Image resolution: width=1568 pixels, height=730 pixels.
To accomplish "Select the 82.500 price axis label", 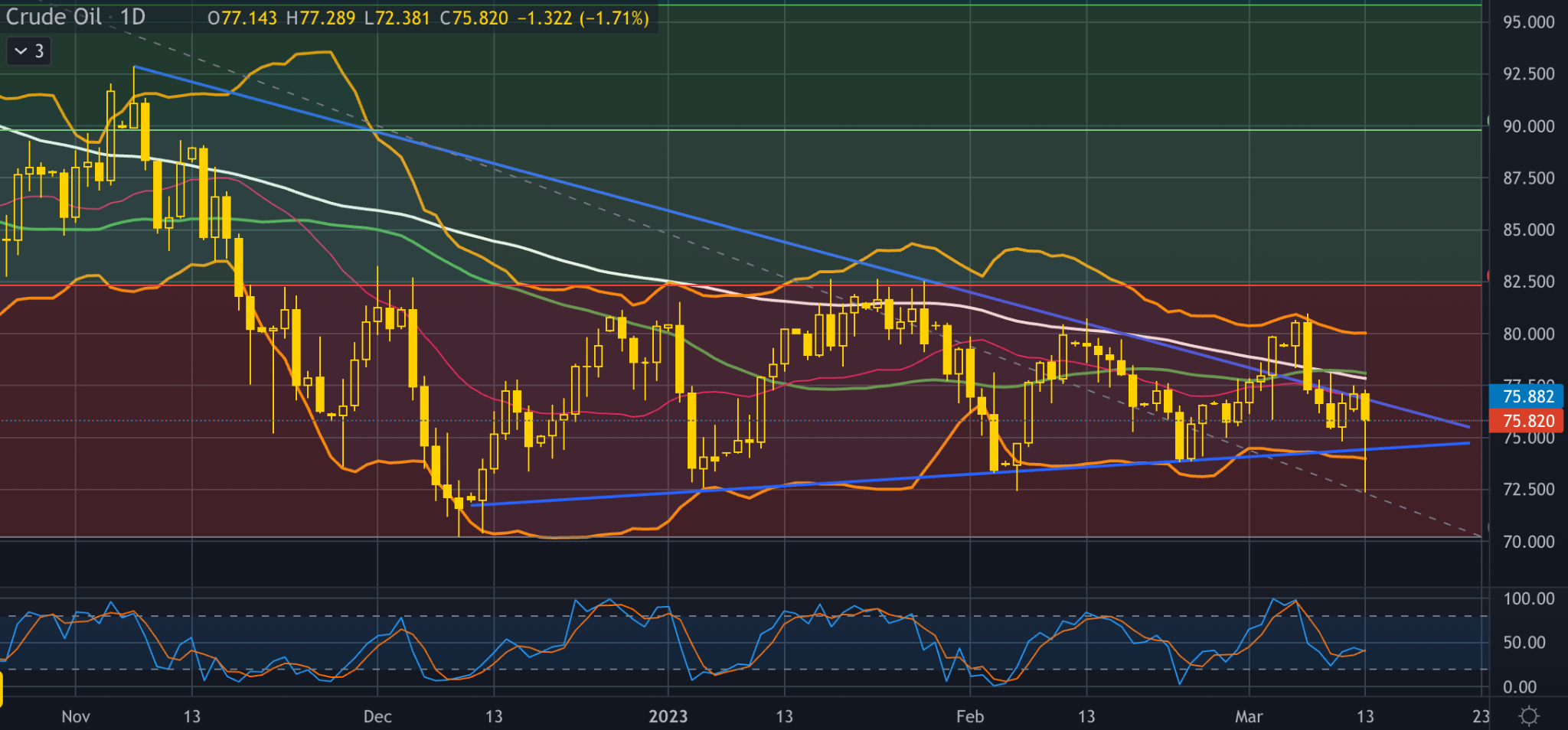I will [x=1529, y=282].
